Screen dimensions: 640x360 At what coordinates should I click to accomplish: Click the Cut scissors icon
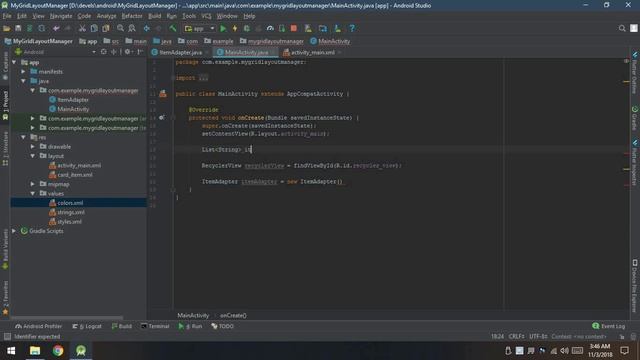tap(82, 29)
